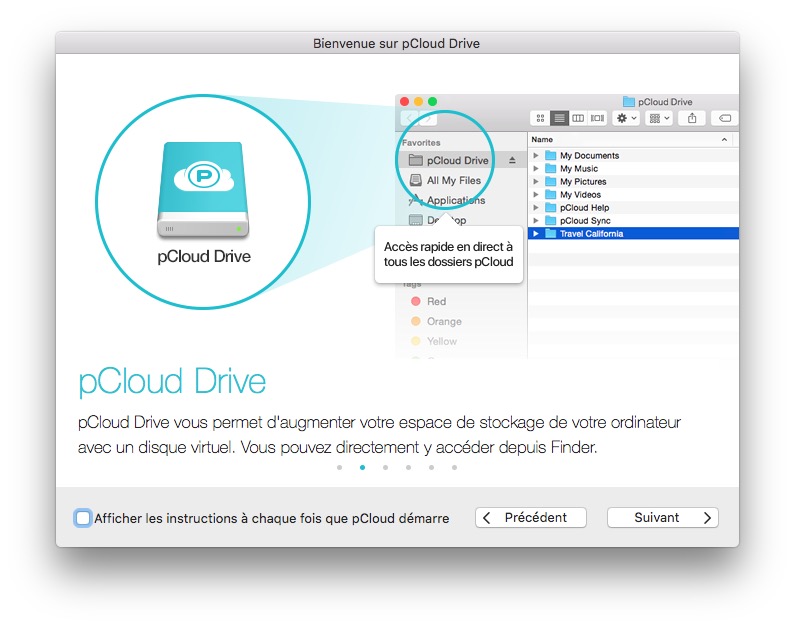This screenshot has width=795, height=627.
Task: Open the gear action menu in Finder
Action: [x=626, y=118]
